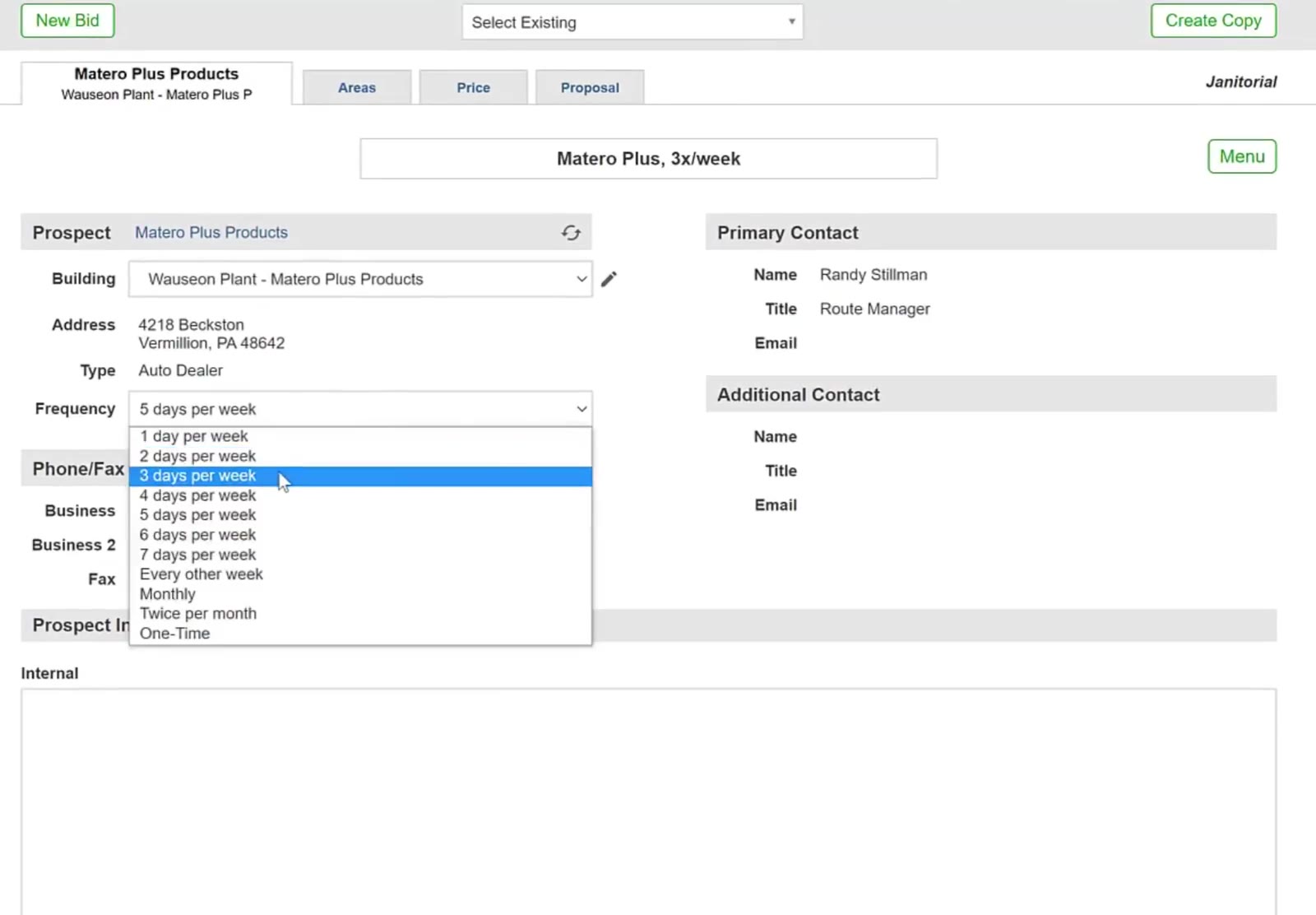
Task: Choose 4 days per week option
Action: 360,495
